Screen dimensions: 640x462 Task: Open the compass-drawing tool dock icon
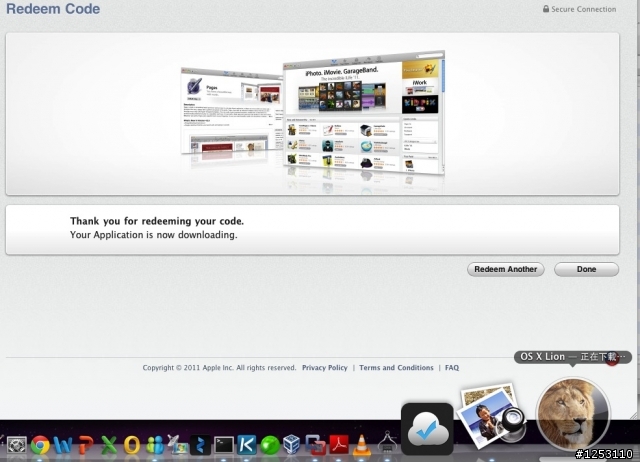[x=387, y=444]
